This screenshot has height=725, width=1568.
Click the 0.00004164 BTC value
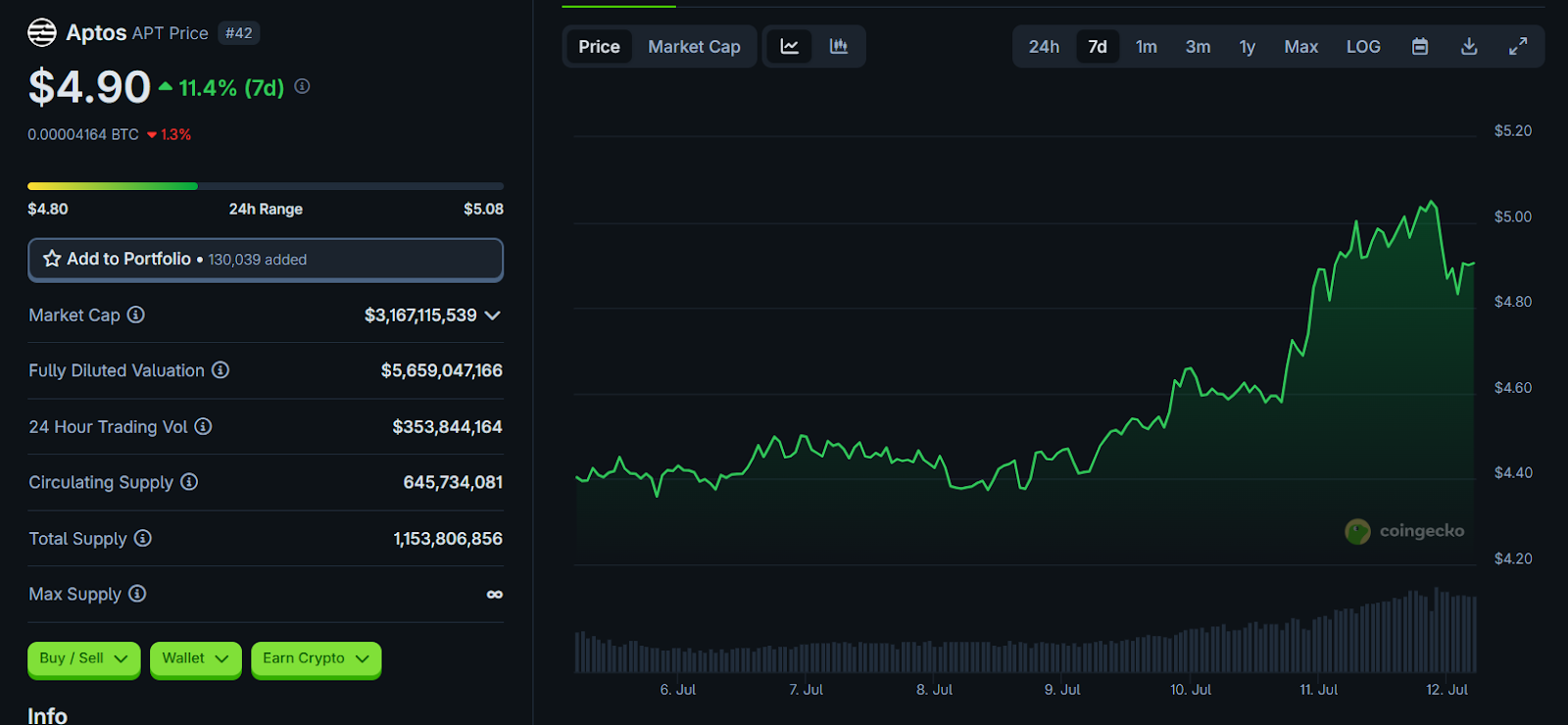(x=83, y=134)
